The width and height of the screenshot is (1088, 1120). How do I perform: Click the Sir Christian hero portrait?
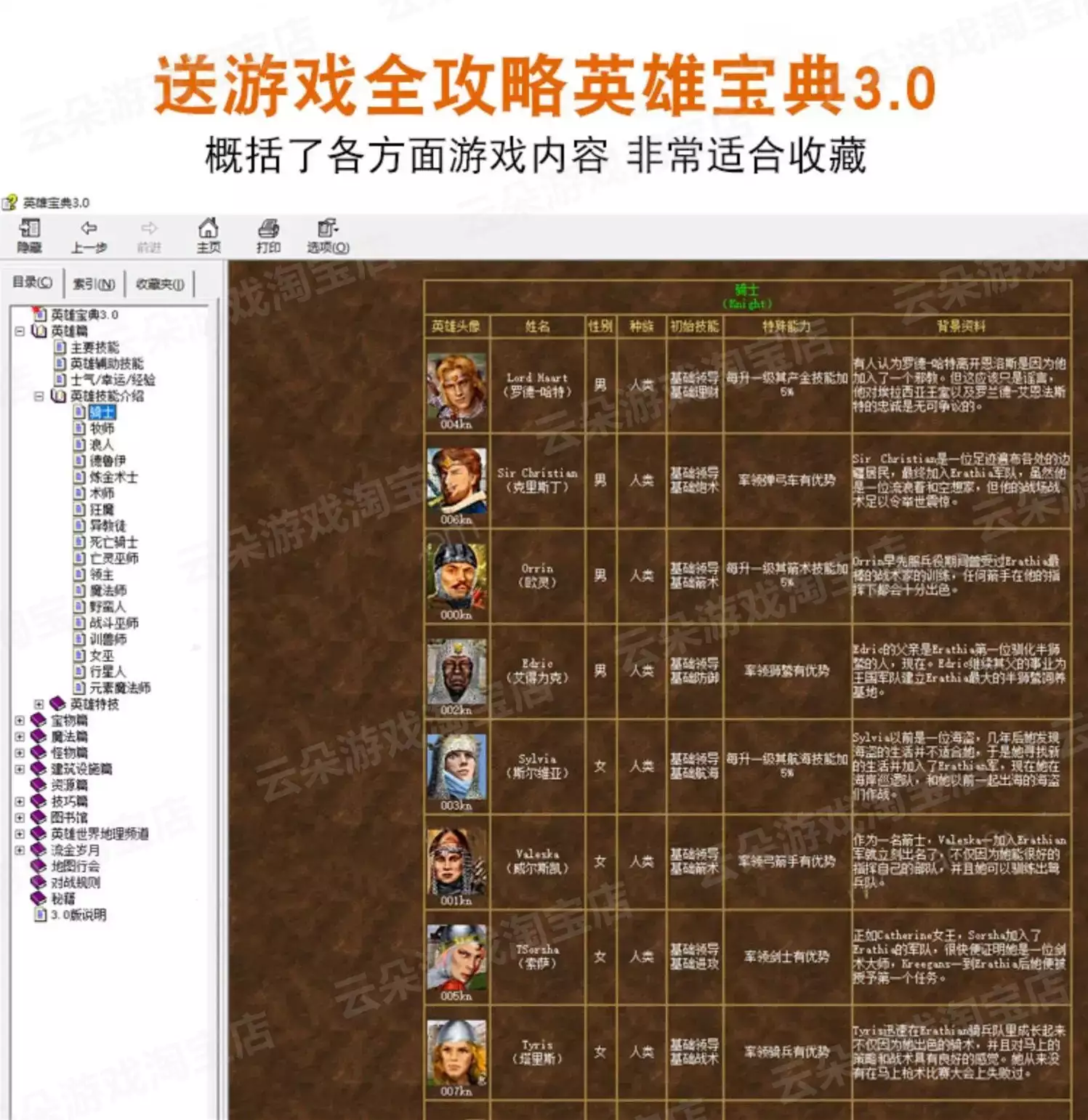click(456, 481)
